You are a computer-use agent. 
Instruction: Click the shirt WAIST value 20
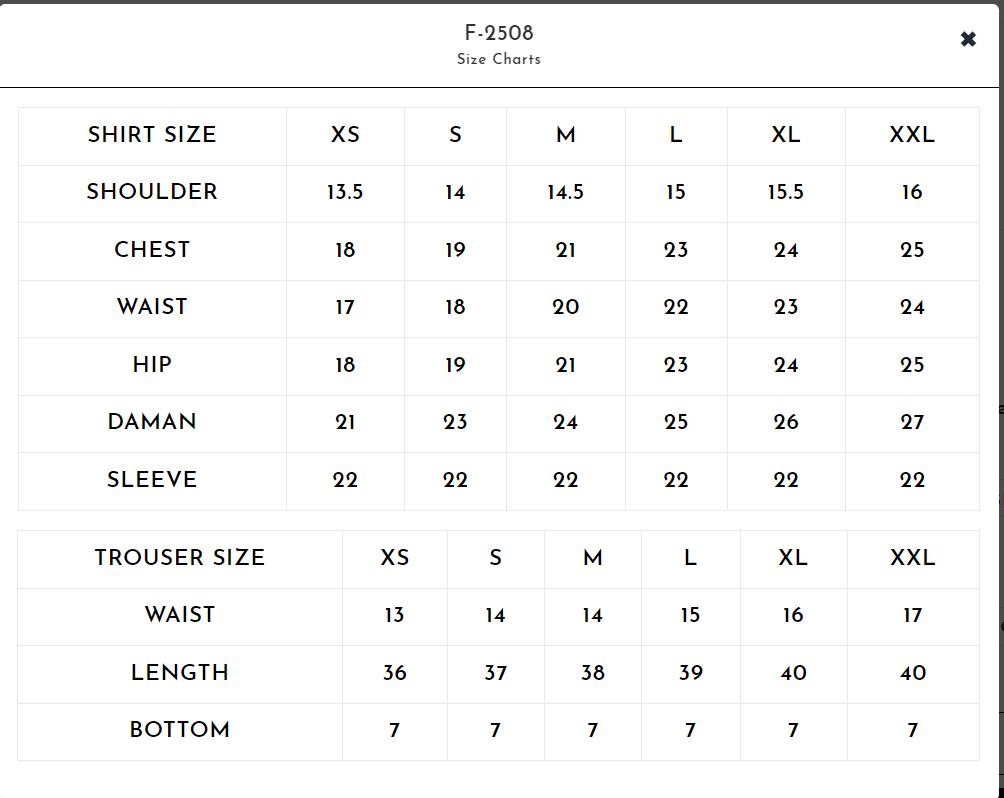(x=565, y=307)
